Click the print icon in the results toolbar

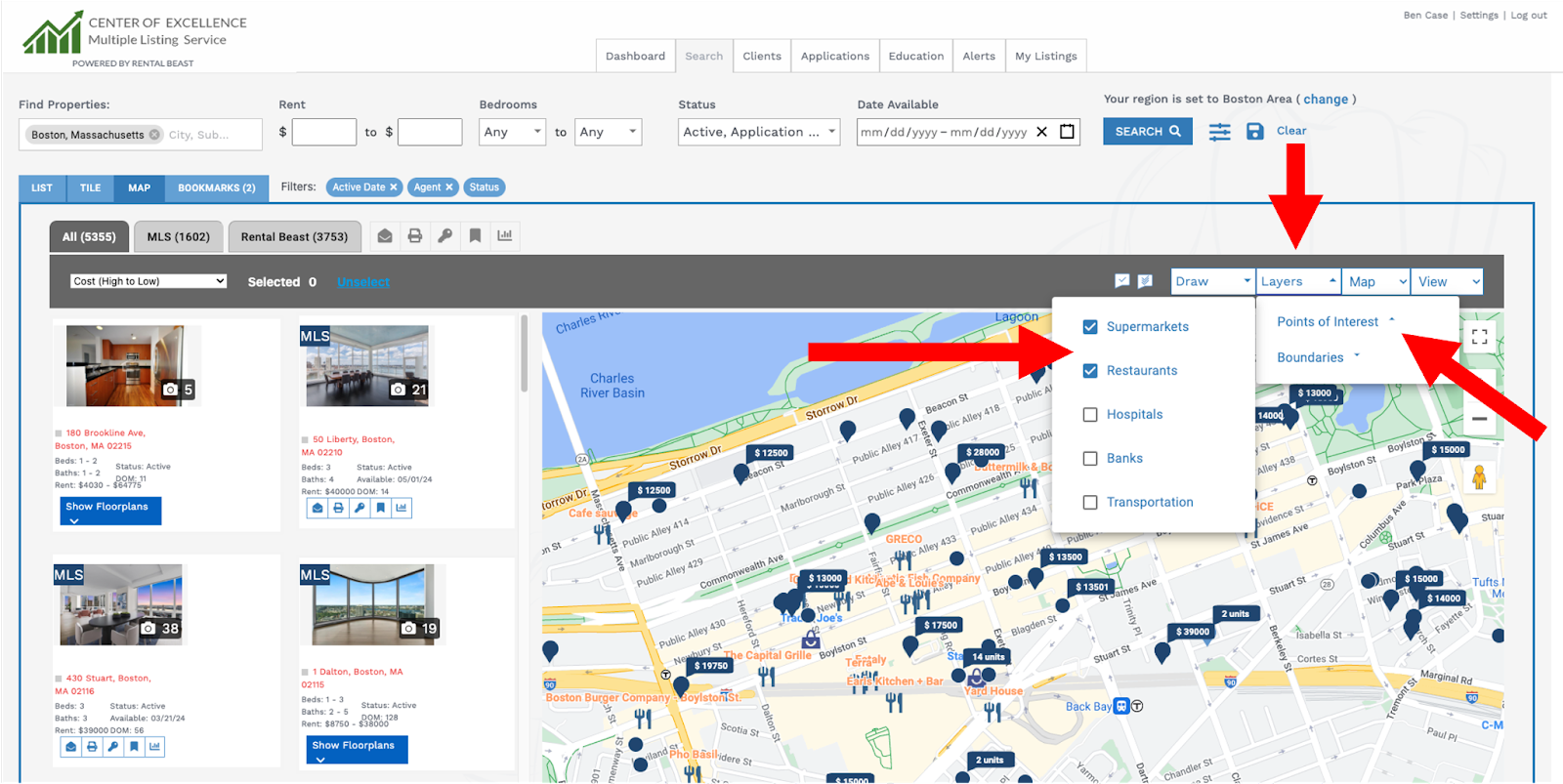coord(415,235)
